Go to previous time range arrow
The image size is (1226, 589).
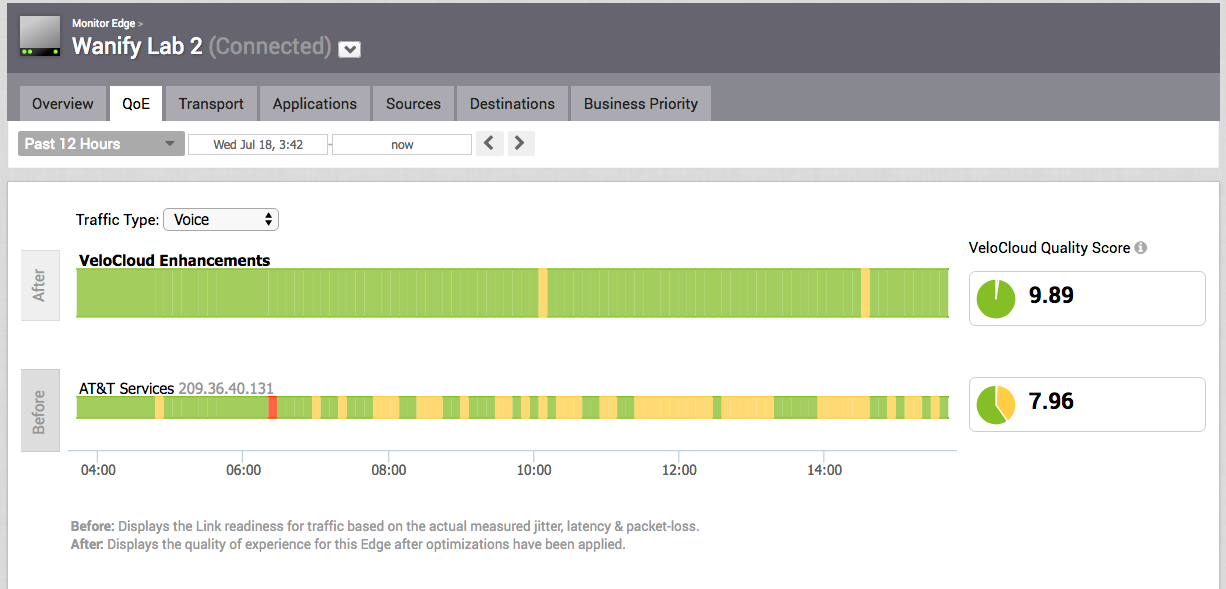(x=489, y=144)
